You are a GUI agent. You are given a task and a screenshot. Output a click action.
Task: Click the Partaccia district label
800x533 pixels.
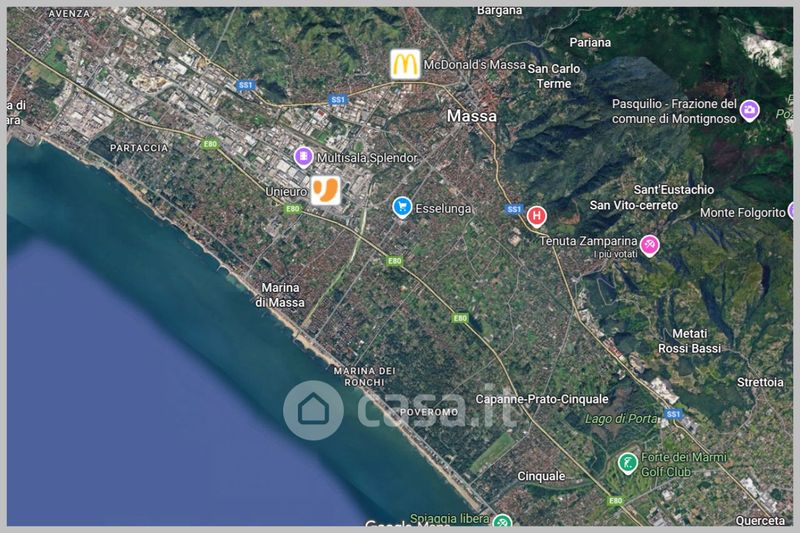[139, 148]
